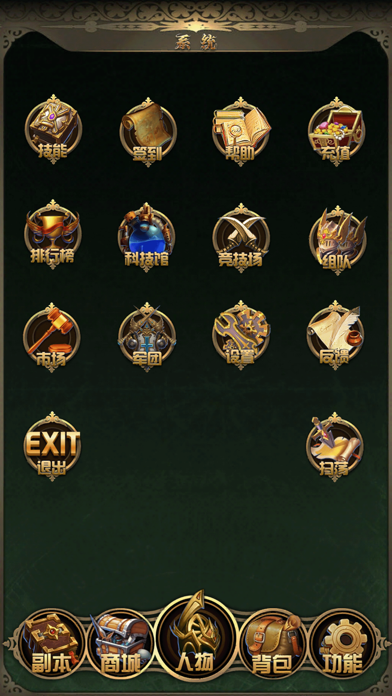This screenshot has width=392, height=696.
Task: Click the 系统 title header
Action: [x=196, y=43]
